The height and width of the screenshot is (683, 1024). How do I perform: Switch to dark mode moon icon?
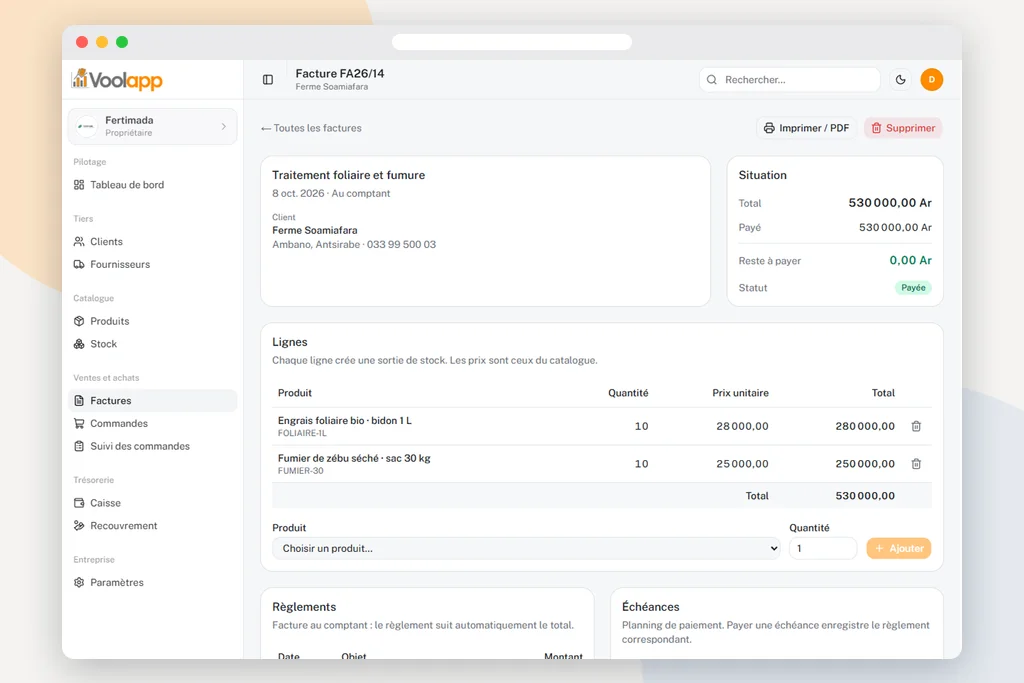pyautogui.click(x=901, y=80)
